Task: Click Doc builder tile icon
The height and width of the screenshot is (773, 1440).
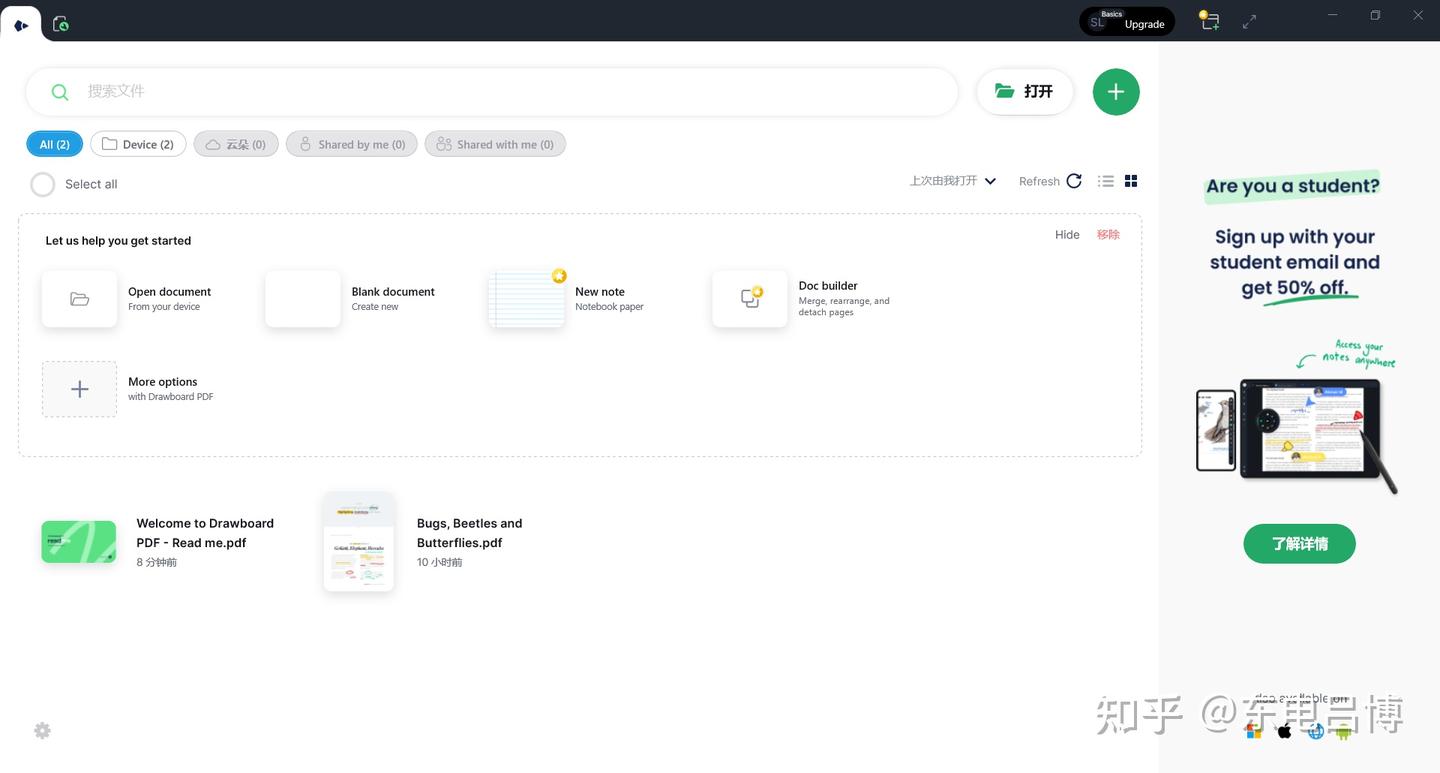Action: pos(750,299)
